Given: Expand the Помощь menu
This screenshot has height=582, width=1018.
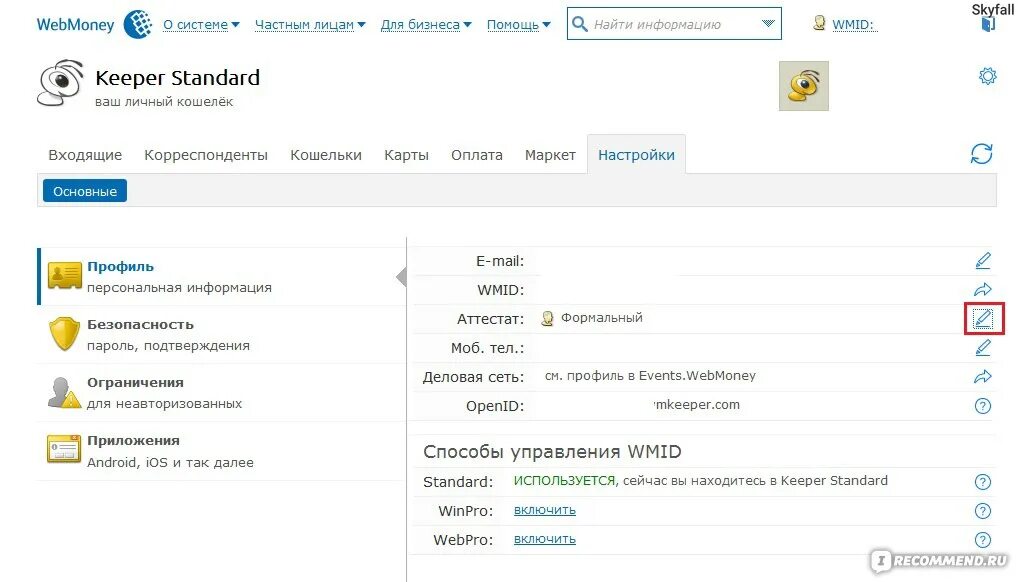Looking at the screenshot, I should [x=519, y=25].
